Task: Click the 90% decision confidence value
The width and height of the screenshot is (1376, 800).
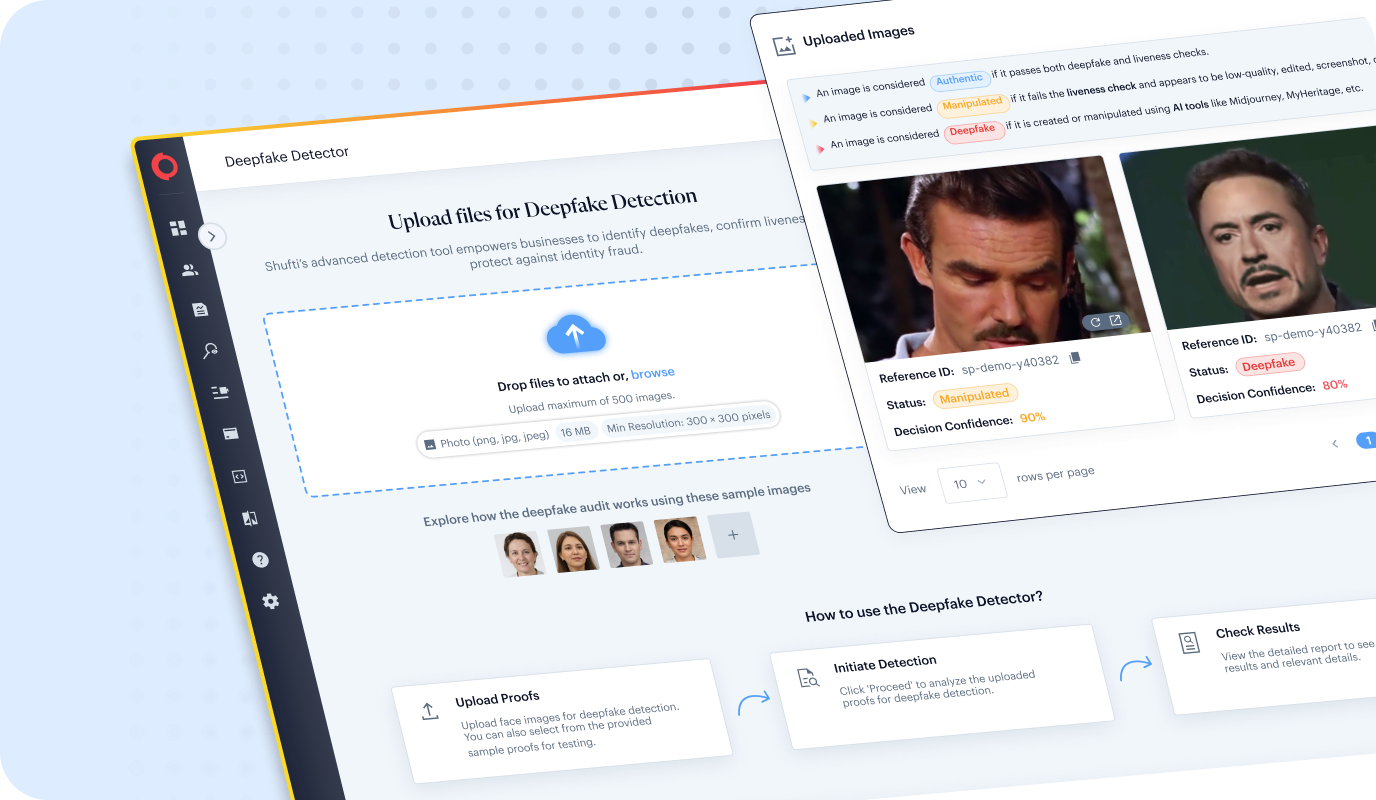Action: (x=1032, y=417)
